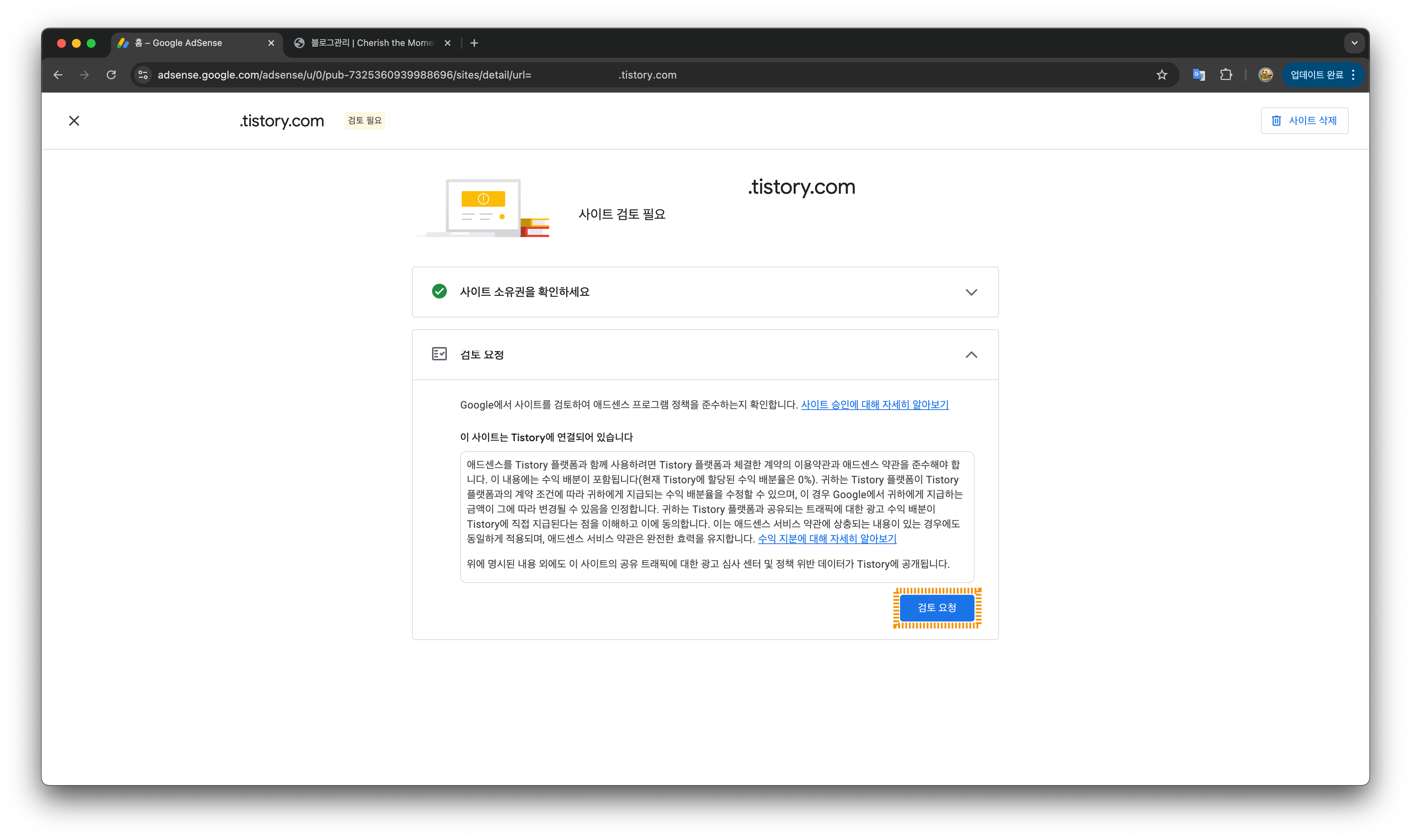1411x840 pixels.
Task: Close the site detail panel with X
Action: point(74,121)
